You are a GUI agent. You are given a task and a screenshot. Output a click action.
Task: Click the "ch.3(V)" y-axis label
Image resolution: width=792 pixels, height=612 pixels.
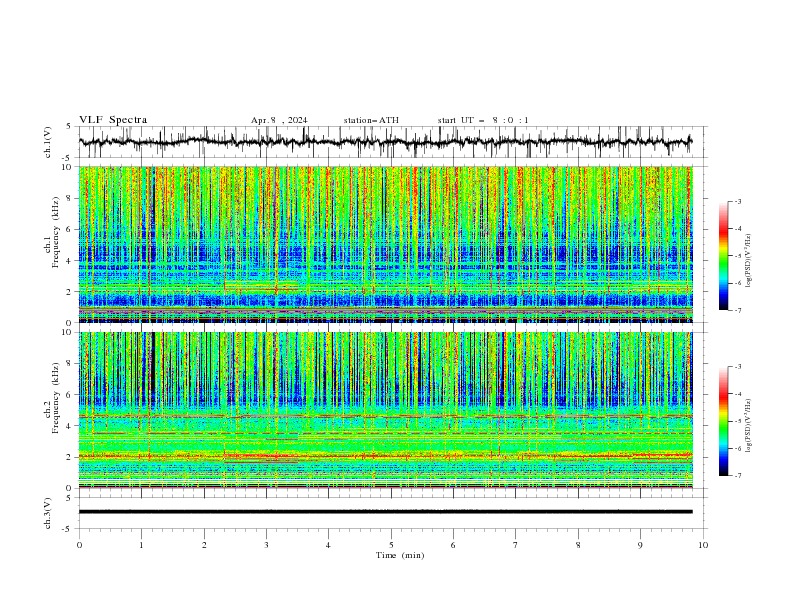point(48,514)
